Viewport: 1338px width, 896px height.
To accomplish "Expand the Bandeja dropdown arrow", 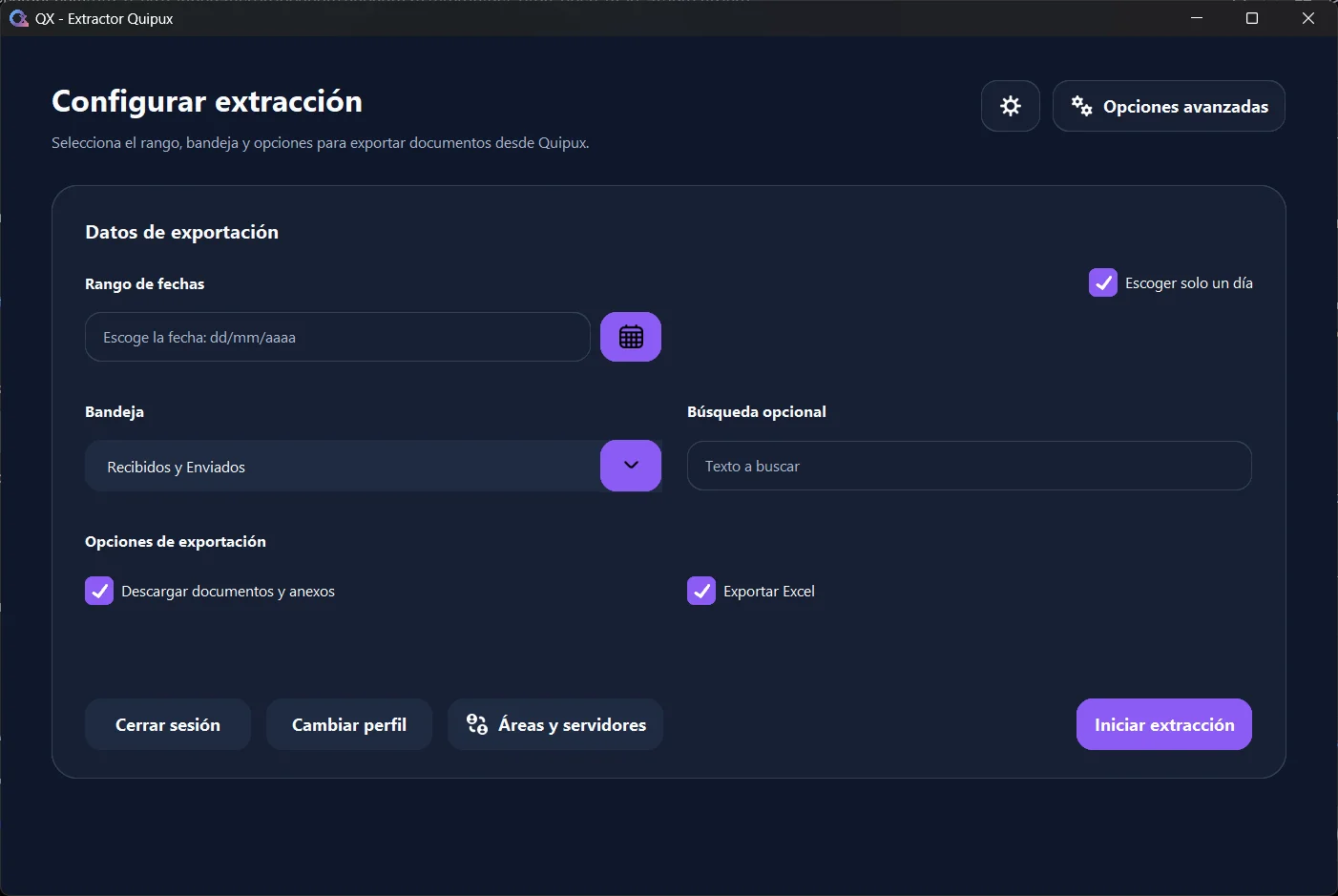I will click(x=631, y=466).
